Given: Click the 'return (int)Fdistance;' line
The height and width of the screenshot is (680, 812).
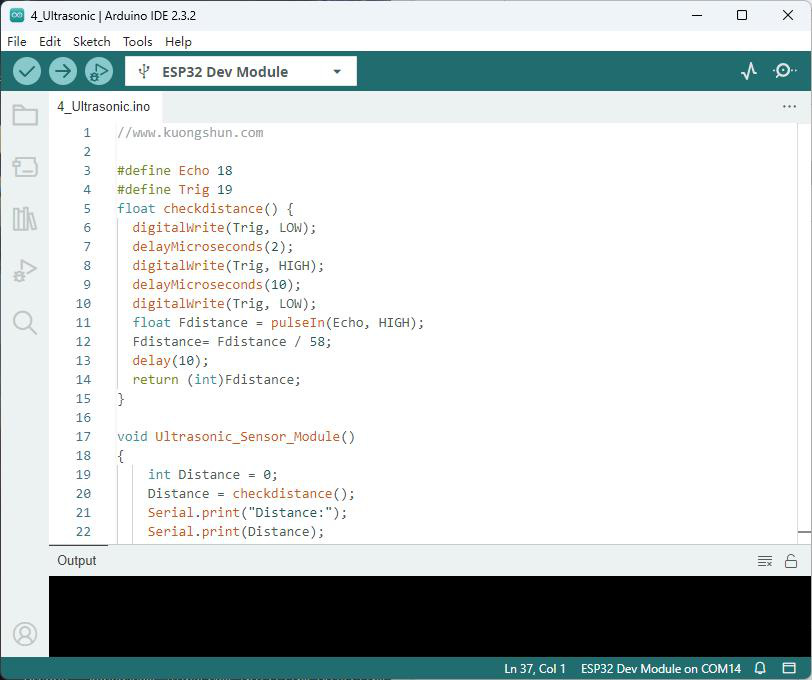Looking at the screenshot, I should pyautogui.click(x=216, y=380).
